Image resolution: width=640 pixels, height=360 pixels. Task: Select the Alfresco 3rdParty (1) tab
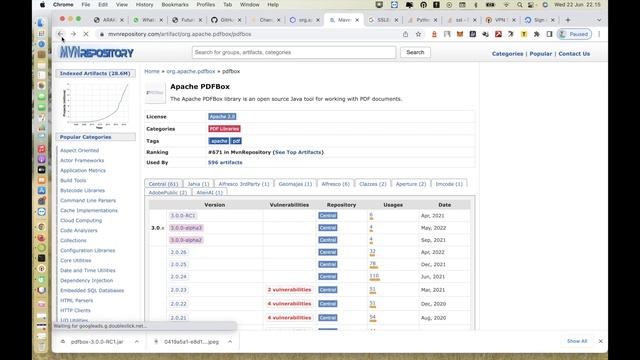tap(244, 184)
